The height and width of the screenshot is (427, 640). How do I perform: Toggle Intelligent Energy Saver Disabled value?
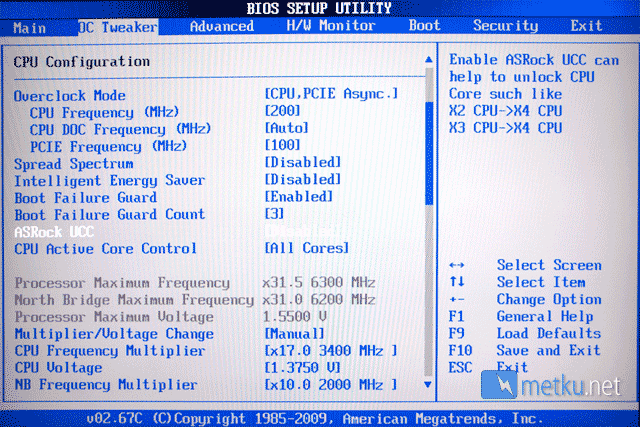(302, 179)
